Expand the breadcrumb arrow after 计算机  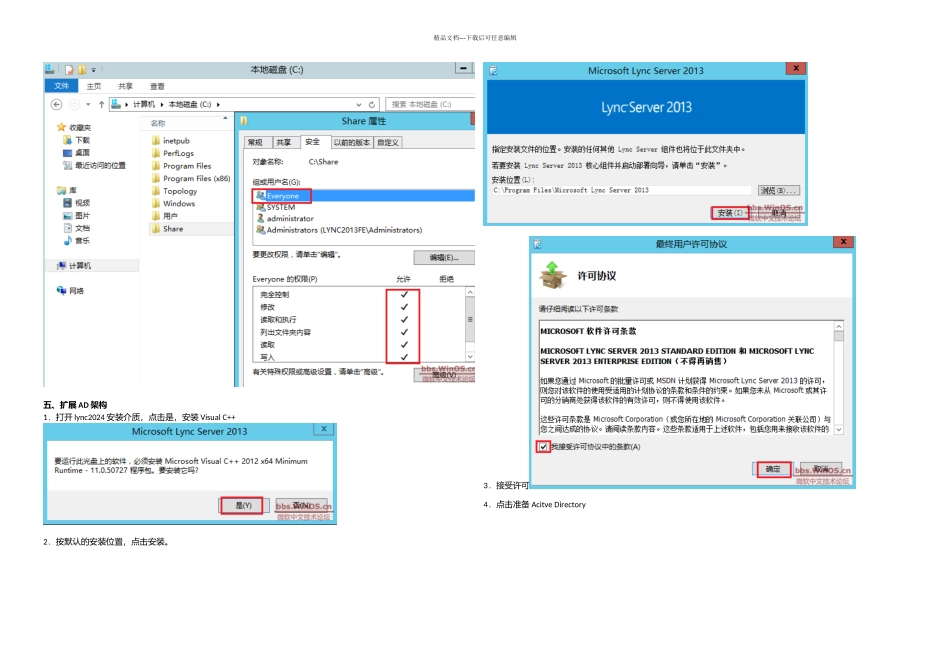click(162, 104)
